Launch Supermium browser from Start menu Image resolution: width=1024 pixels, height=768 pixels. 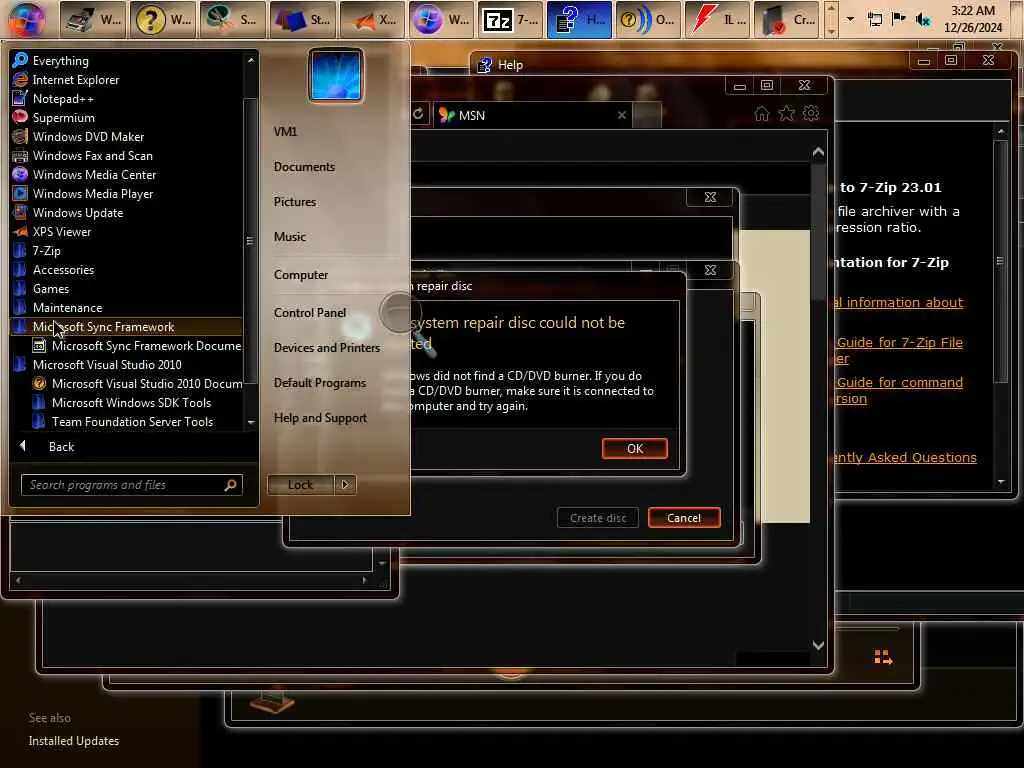pos(63,118)
